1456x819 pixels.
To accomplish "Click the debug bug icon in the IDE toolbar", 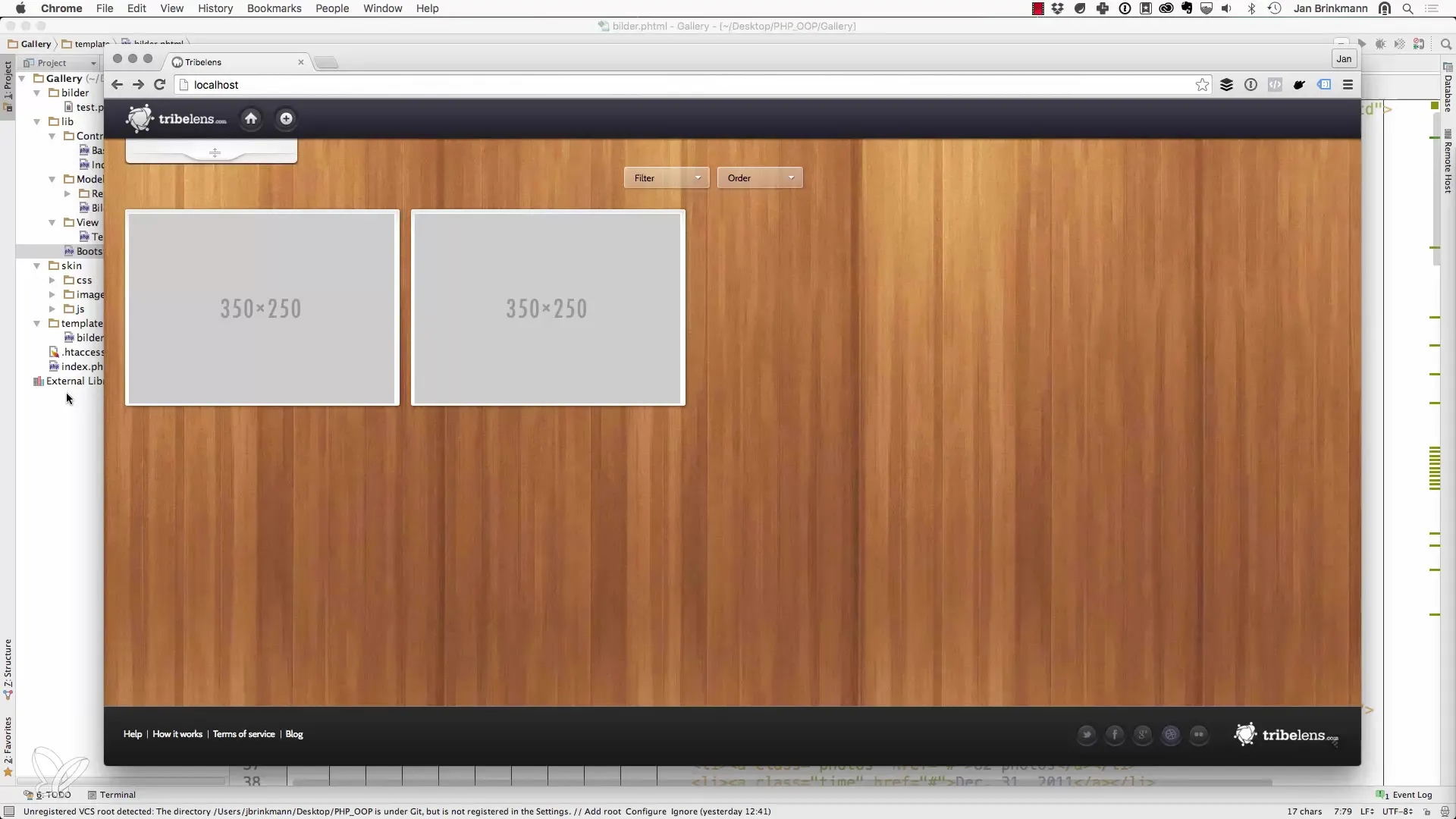I will (x=1381, y=44).
